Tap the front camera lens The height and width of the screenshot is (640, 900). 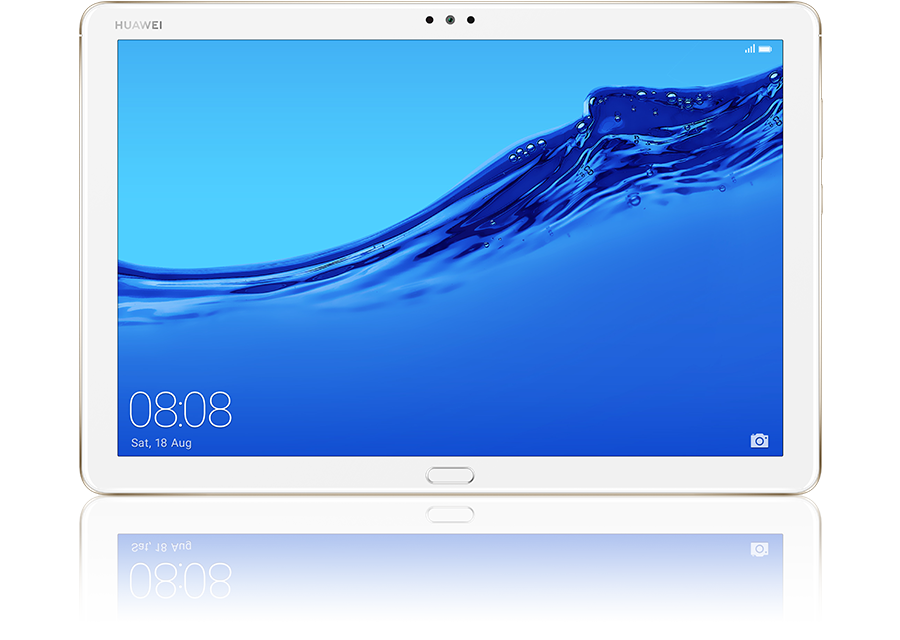tap(450, 20)
